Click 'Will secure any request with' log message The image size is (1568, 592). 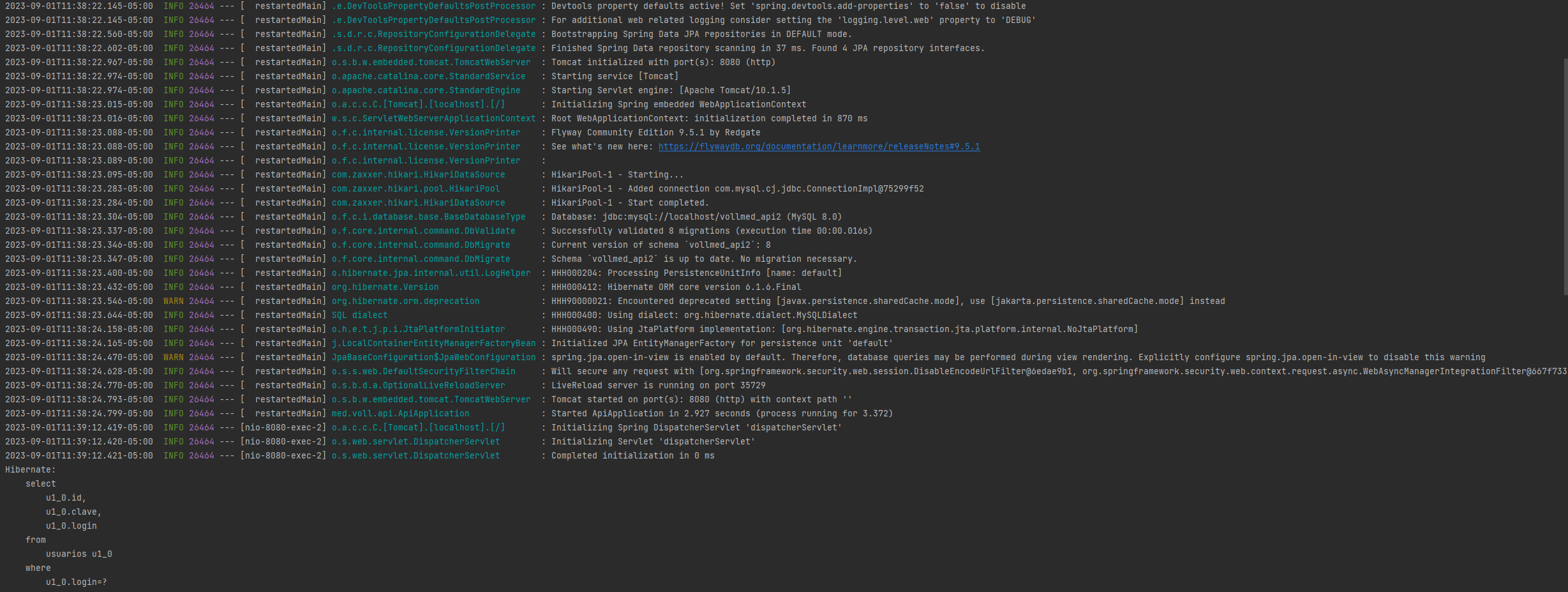(x=1059, y=372)
